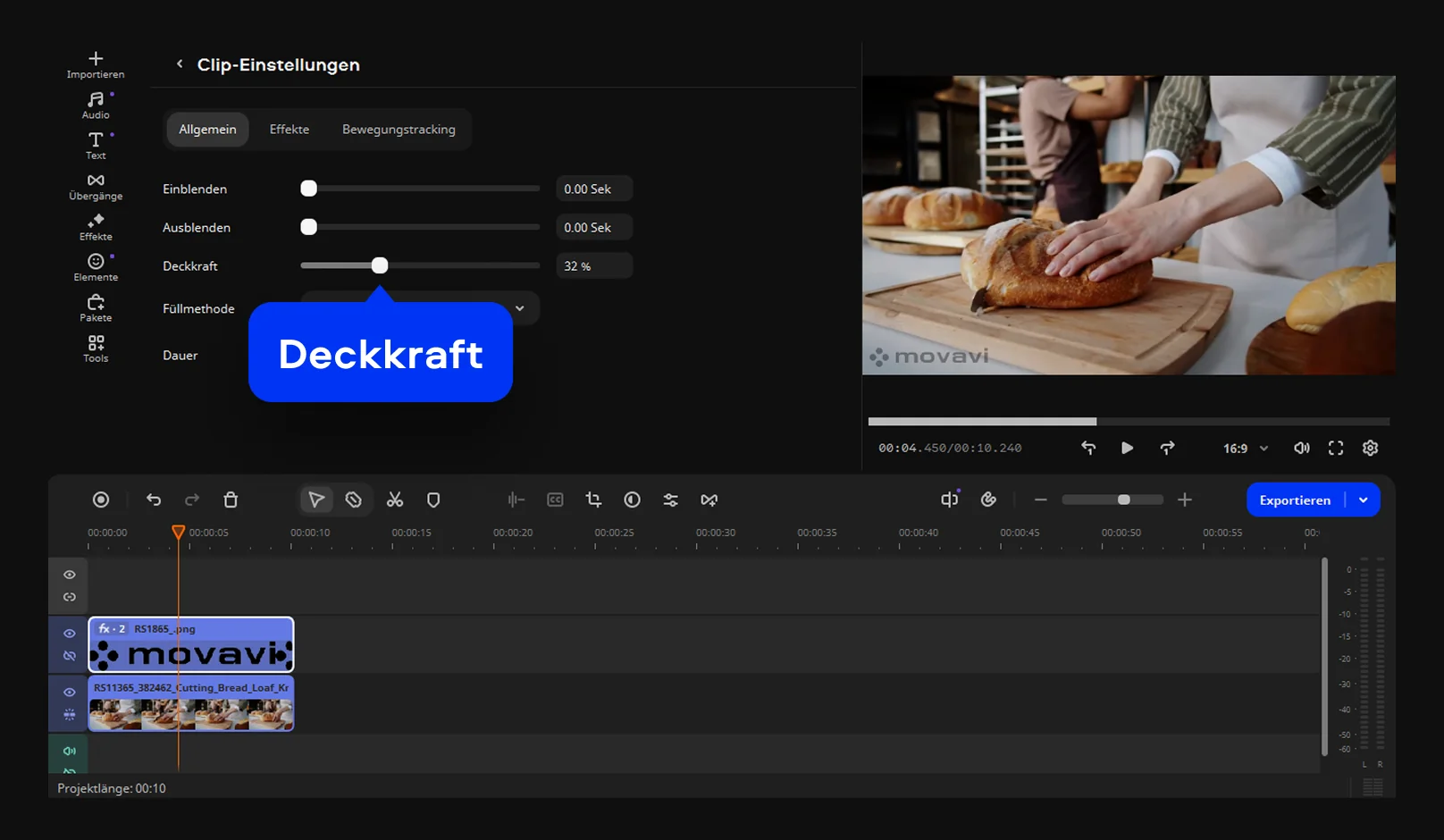Zoom out the timeline with minus
The width and height of the screenshot is (1444, 840).
pyautogui.click(x=1040, y=500)
